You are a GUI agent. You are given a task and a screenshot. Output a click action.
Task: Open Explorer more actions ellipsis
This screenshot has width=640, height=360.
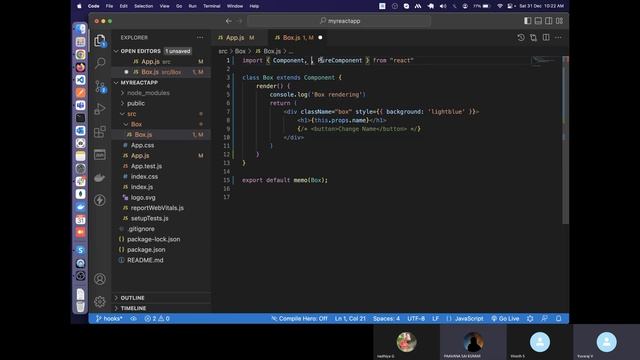pyautogui.click(x=200, y=38)
